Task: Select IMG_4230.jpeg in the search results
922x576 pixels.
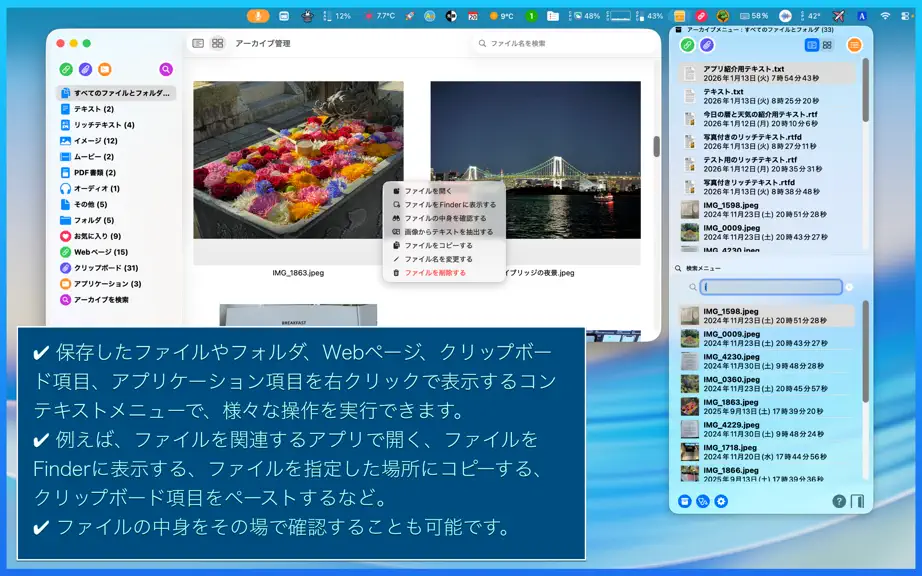Action: coord(767,361)
